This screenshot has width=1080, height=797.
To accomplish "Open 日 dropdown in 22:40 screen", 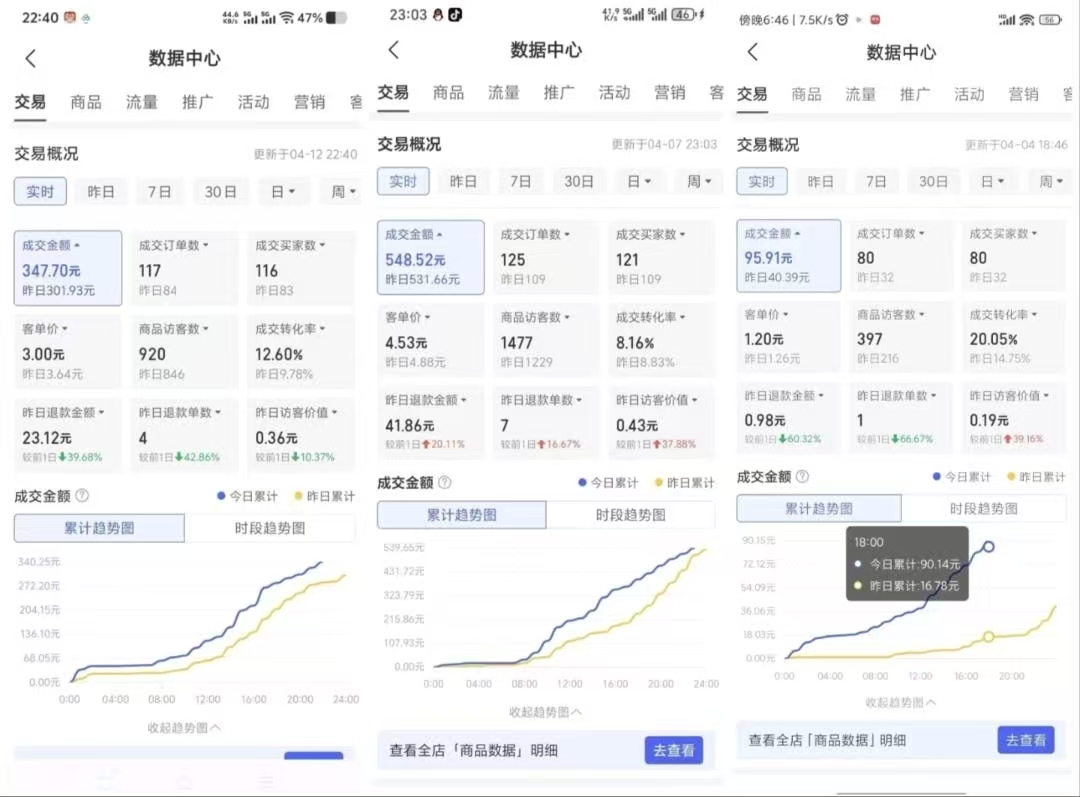I will 282,192.
